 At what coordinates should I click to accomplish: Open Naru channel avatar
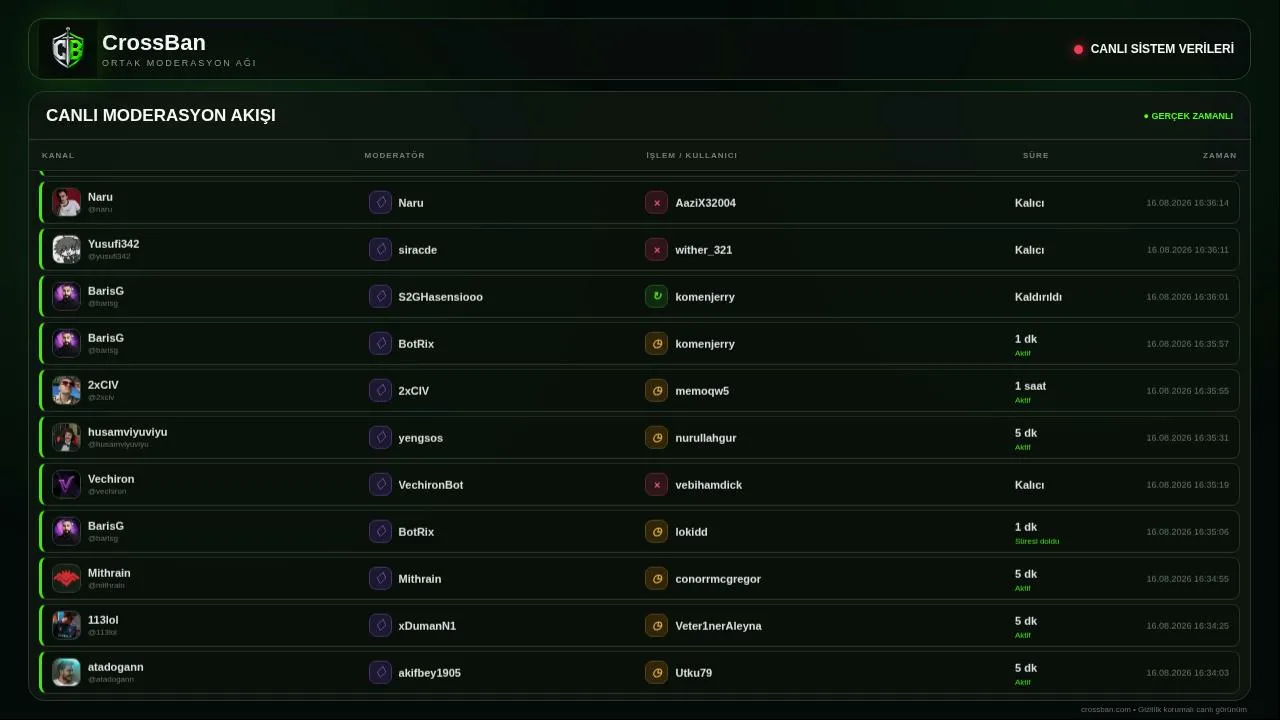pyautogui.click(x=66, y=202)
